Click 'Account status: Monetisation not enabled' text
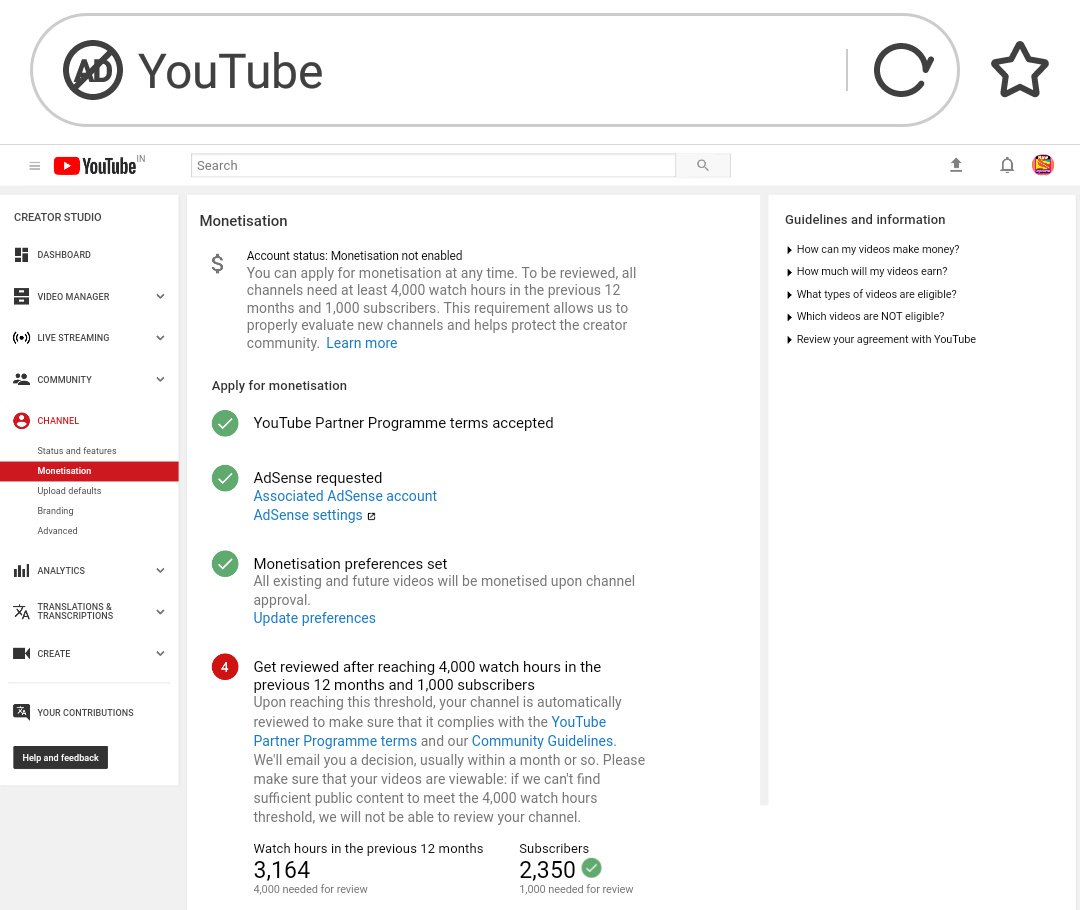 click(x=354, y=256)
